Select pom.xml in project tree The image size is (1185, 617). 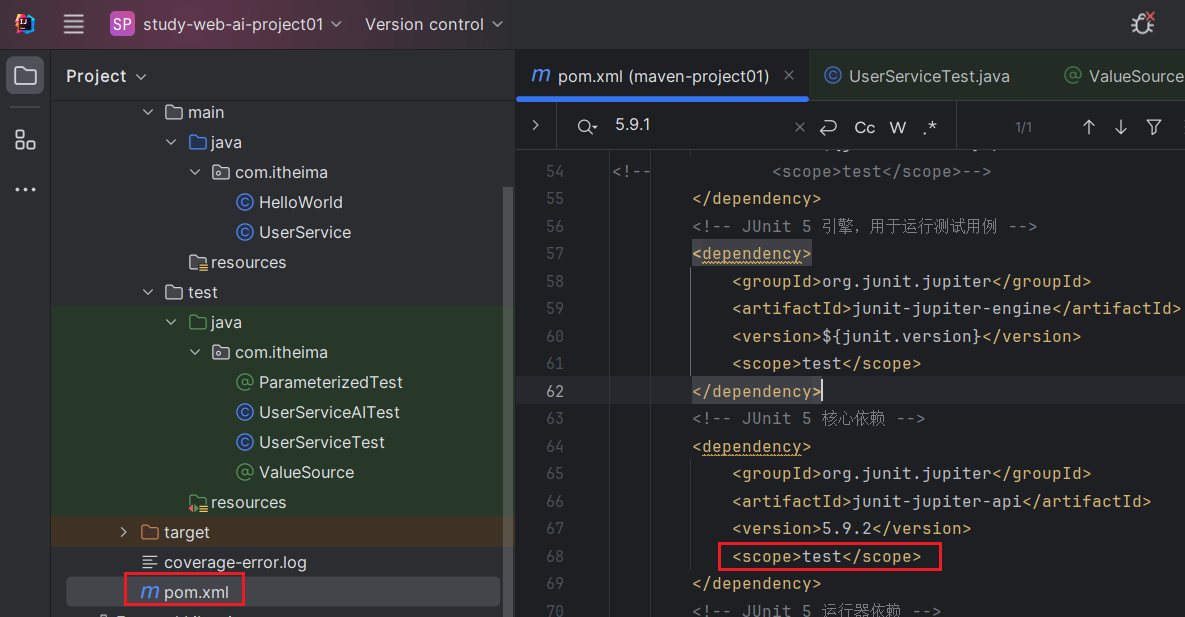pyautogui.click(x=184, y=592)
